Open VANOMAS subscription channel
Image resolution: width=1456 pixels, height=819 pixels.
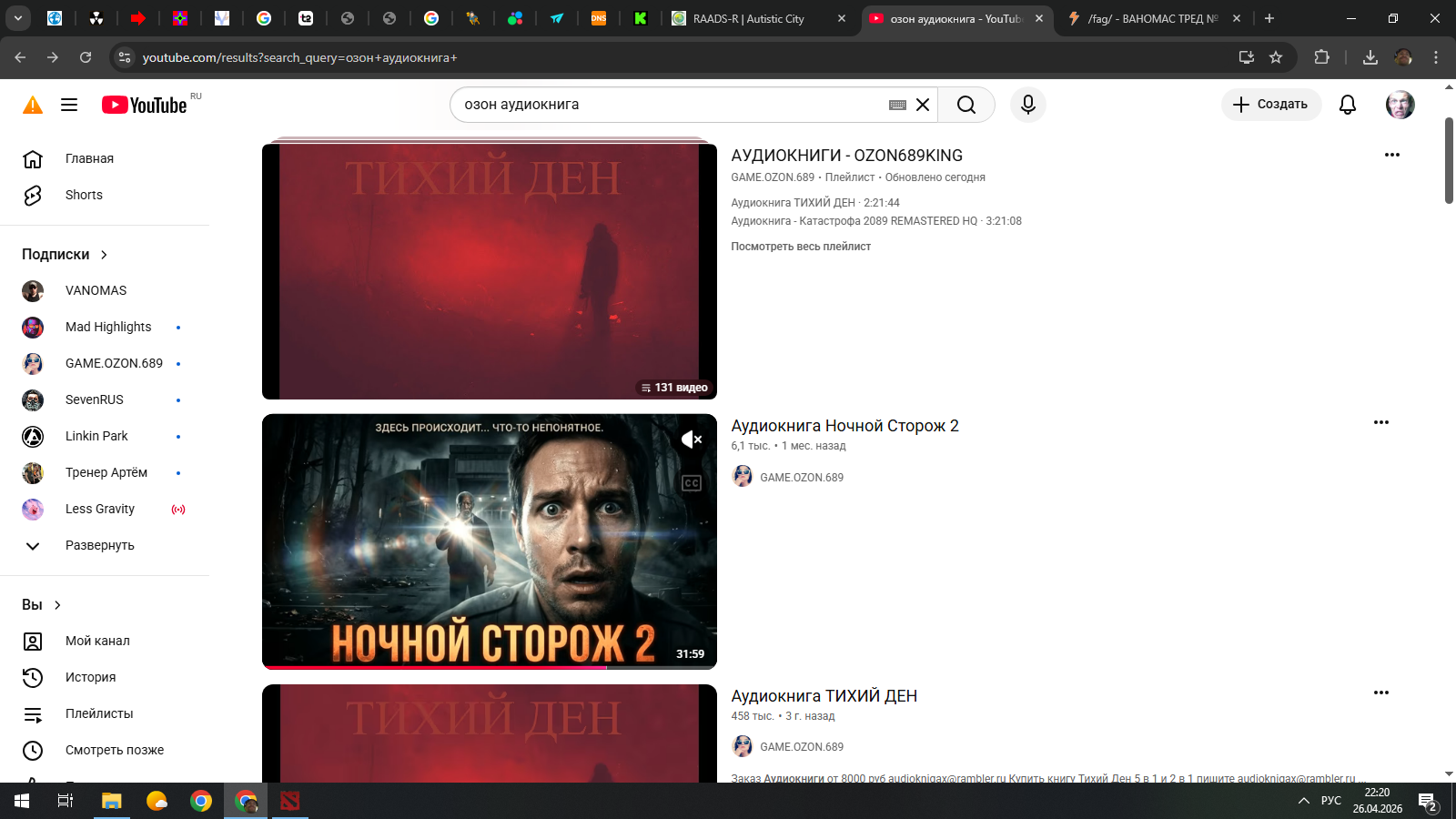click(96, 291)
